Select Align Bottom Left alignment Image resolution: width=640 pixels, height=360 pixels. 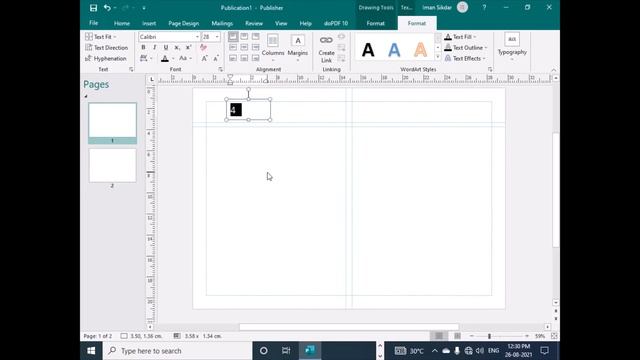[x=233, y=58]
